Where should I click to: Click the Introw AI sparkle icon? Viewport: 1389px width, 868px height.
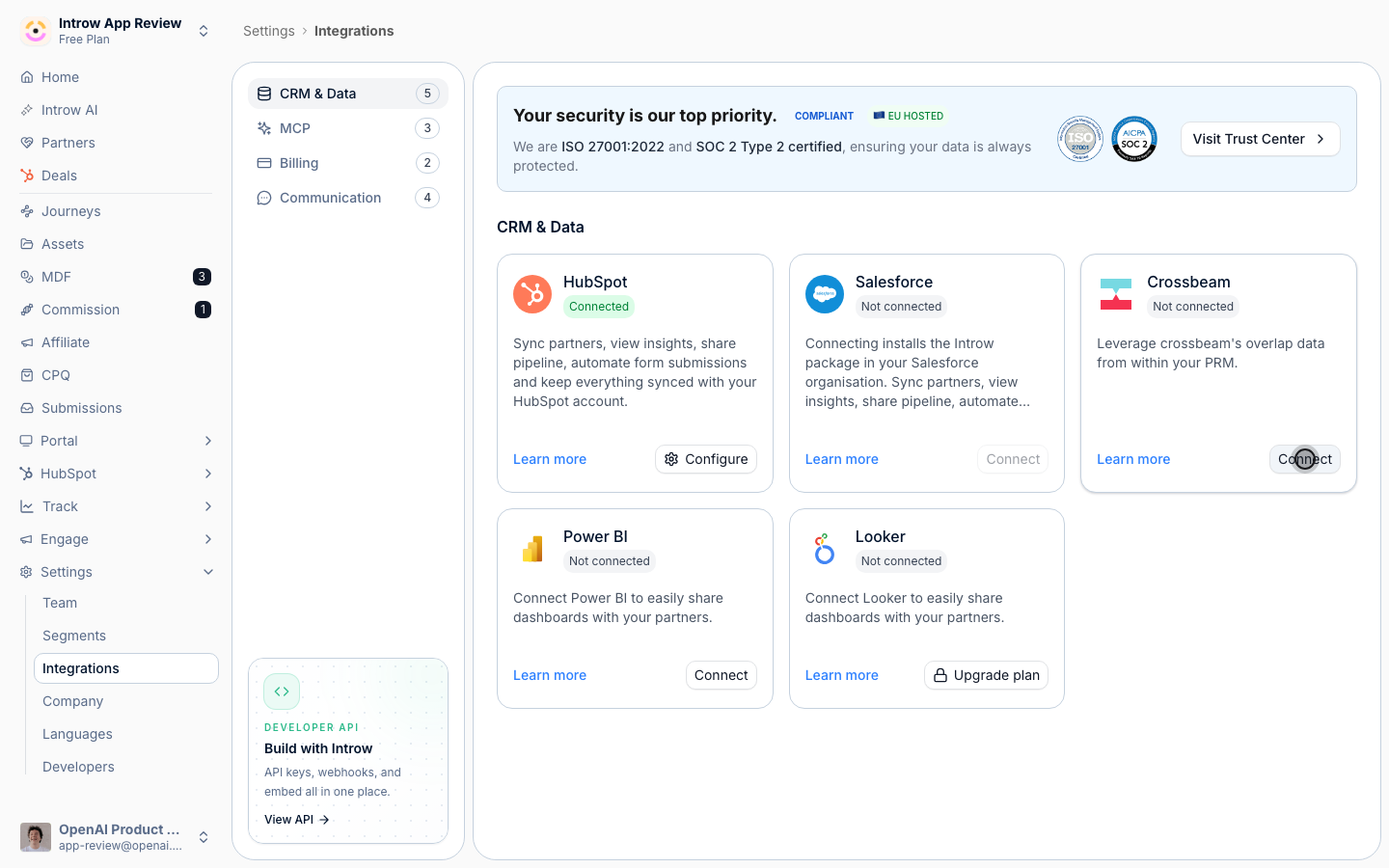coord(27,110)
